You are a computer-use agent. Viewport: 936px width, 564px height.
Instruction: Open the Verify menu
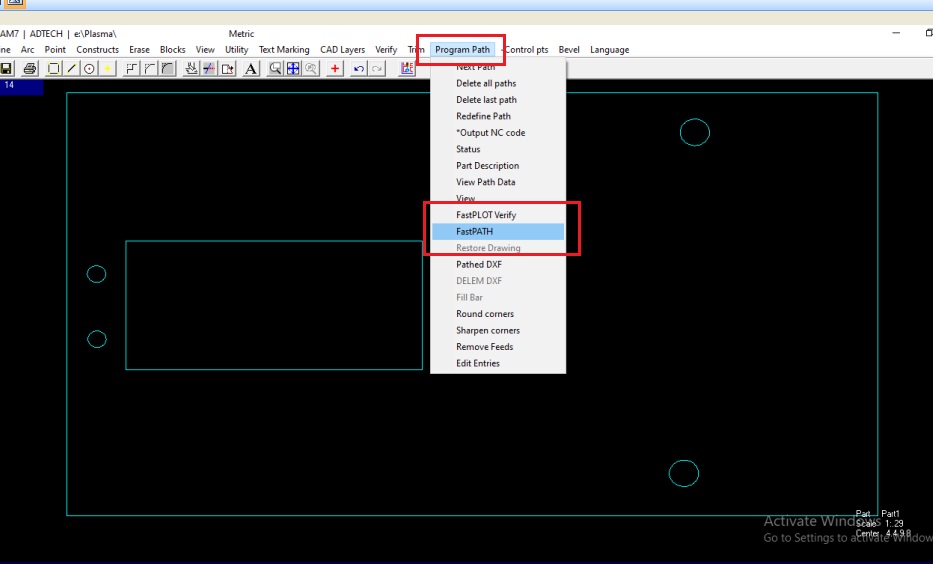386,50
